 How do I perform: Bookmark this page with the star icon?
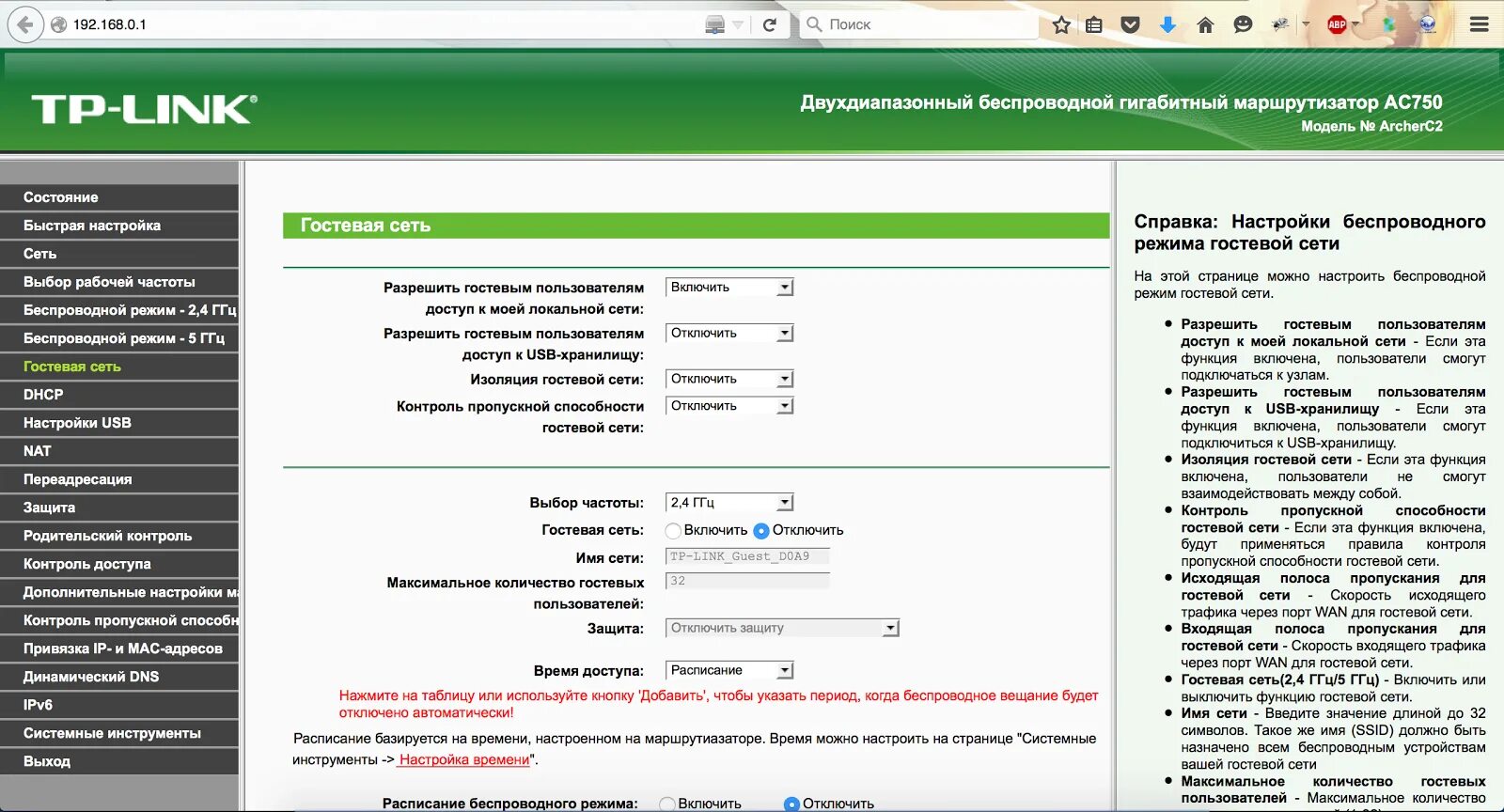pyautogui.click(x=1061, y=24)
